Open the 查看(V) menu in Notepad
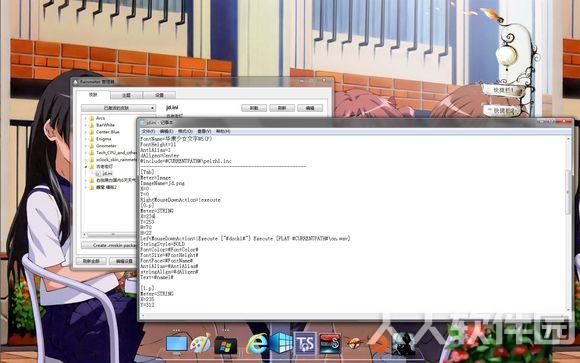580x363 pixels. 204,131
